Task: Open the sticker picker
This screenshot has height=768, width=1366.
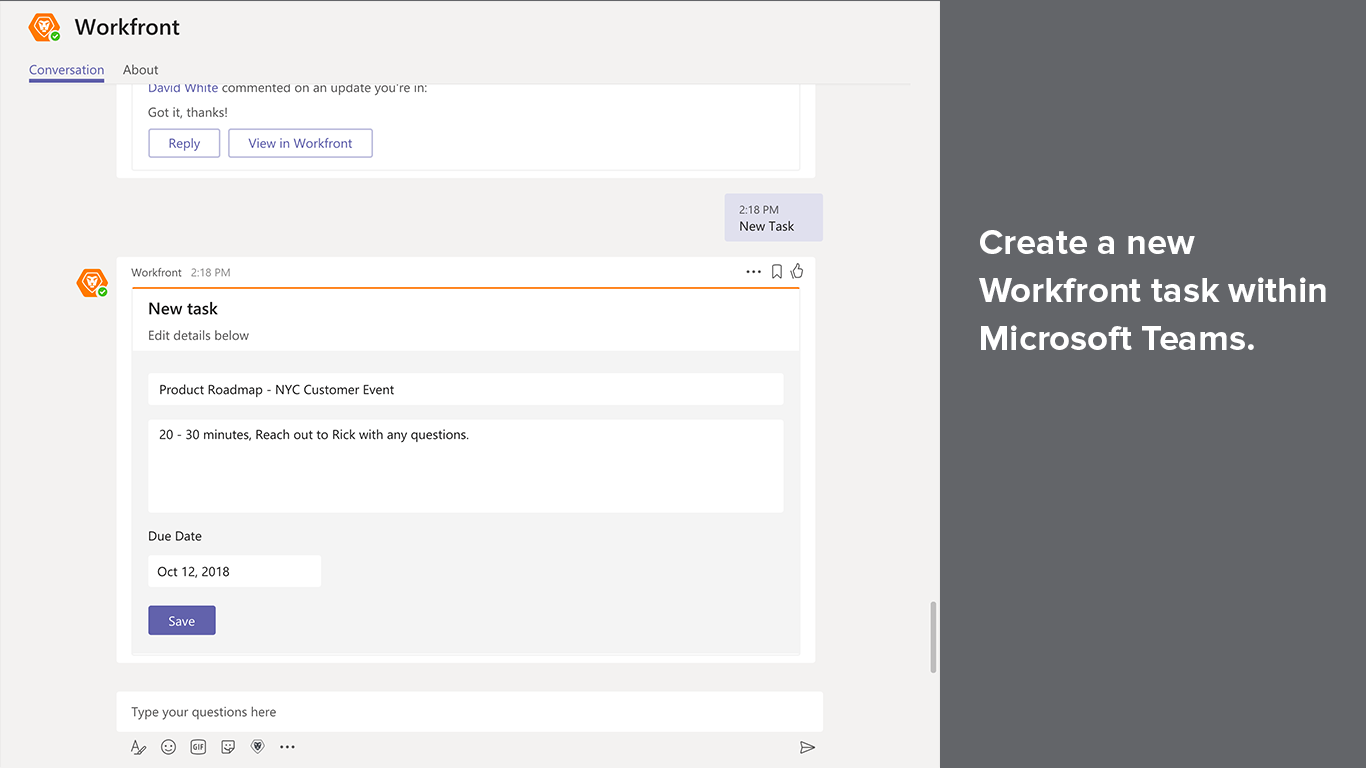Action: point(228,747)
